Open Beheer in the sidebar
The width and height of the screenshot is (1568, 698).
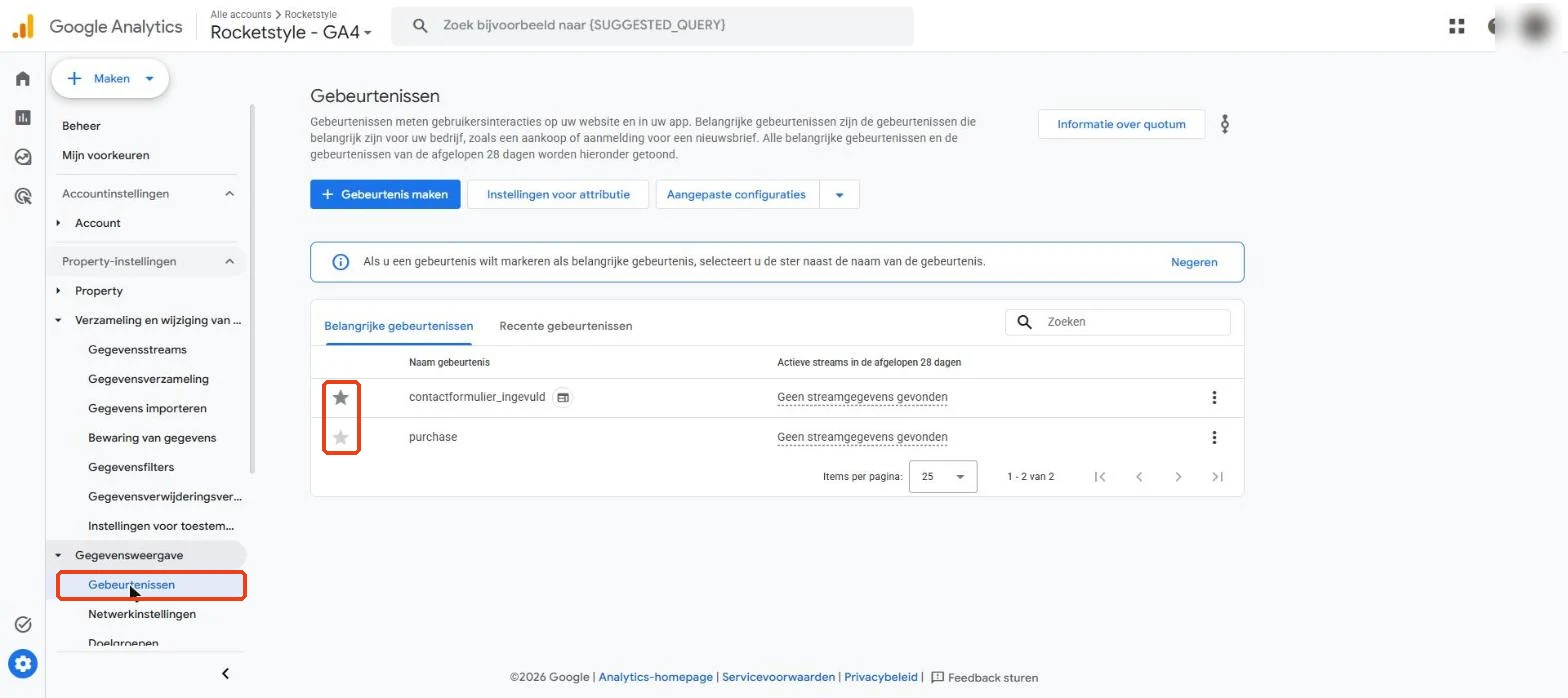click(81, 126)
